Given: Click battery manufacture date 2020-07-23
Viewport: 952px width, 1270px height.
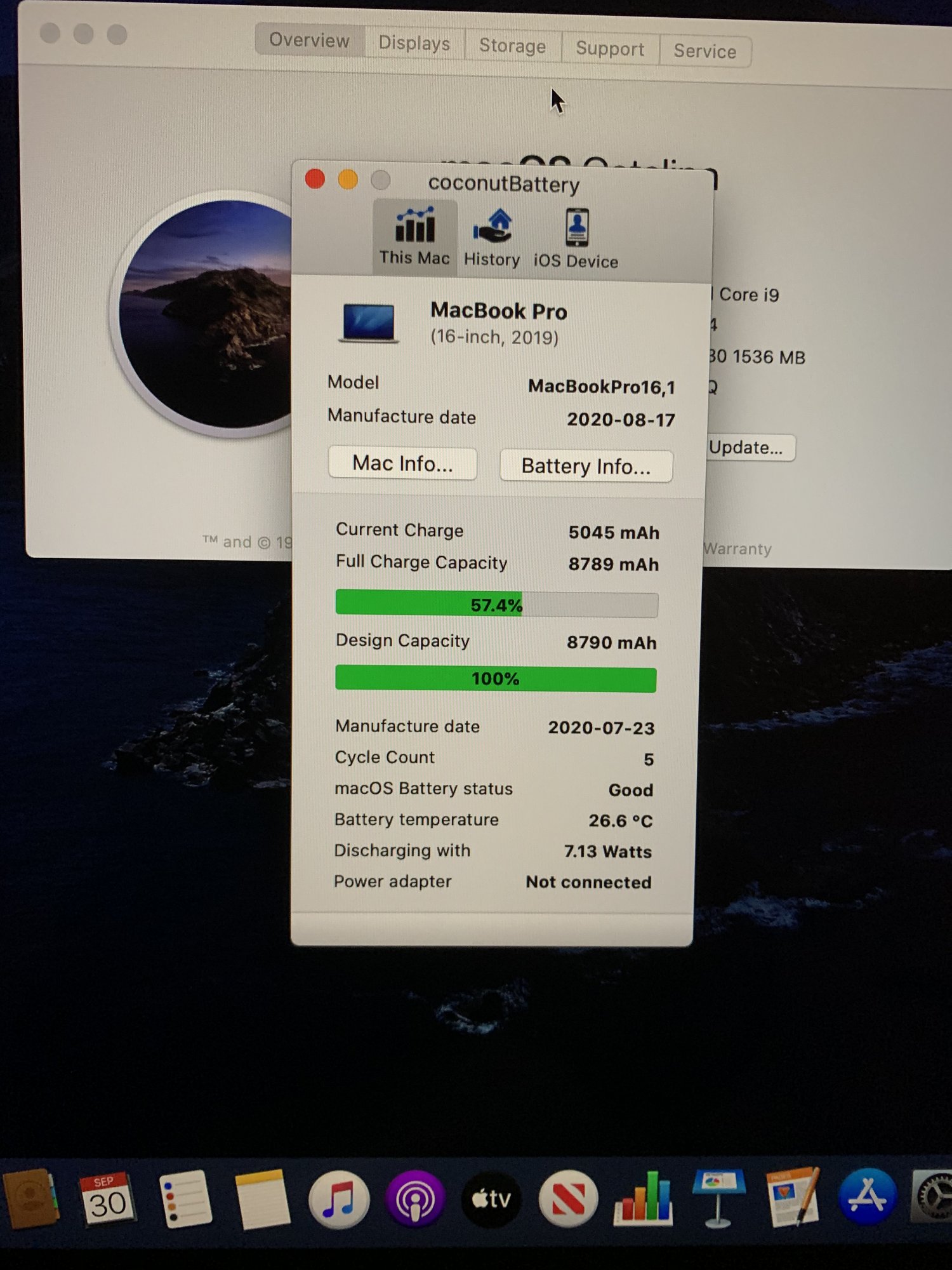Looking at the screenshot, I should click(601, 728).
